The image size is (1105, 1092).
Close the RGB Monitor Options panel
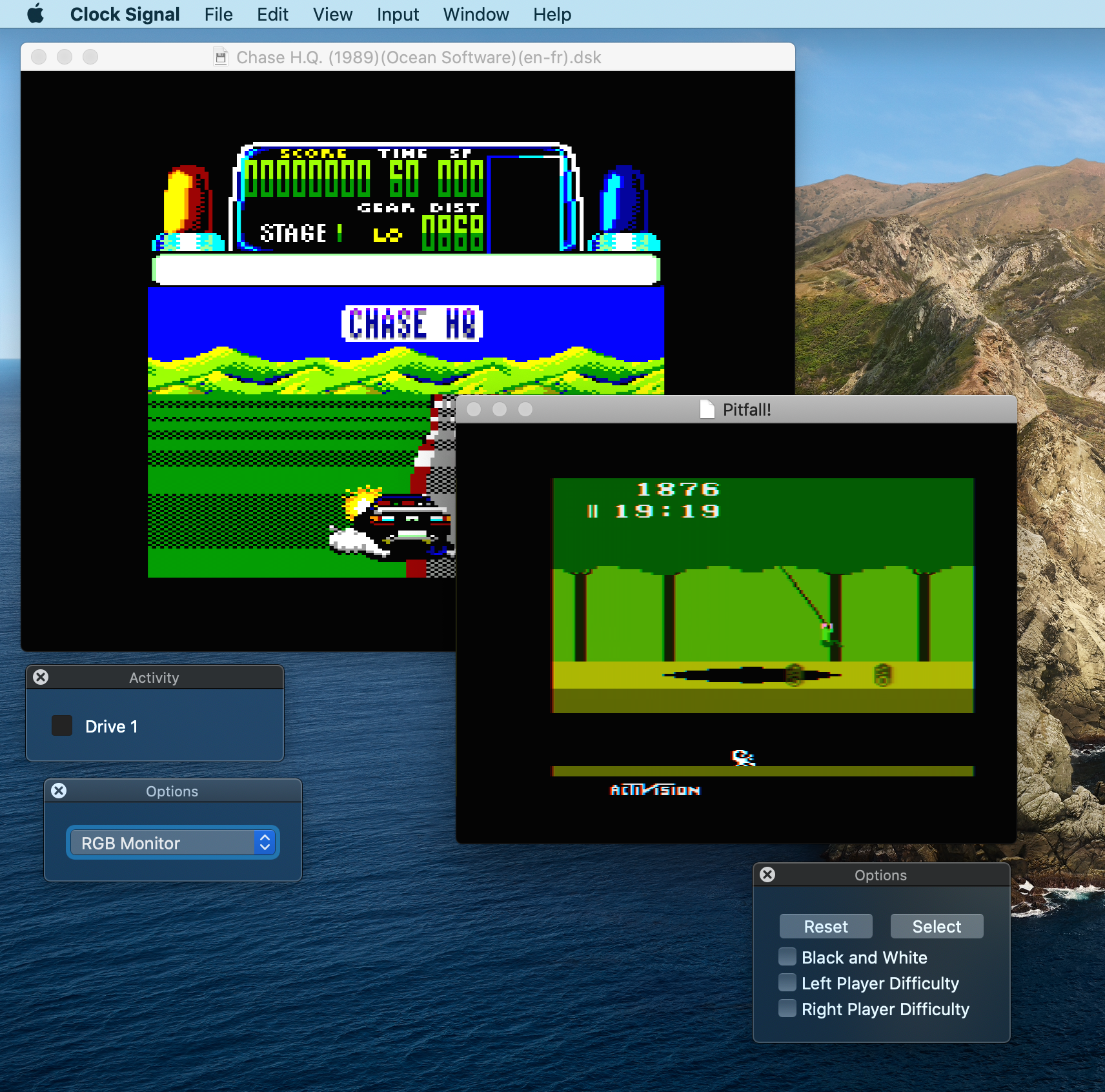click(x=60, y=790)
